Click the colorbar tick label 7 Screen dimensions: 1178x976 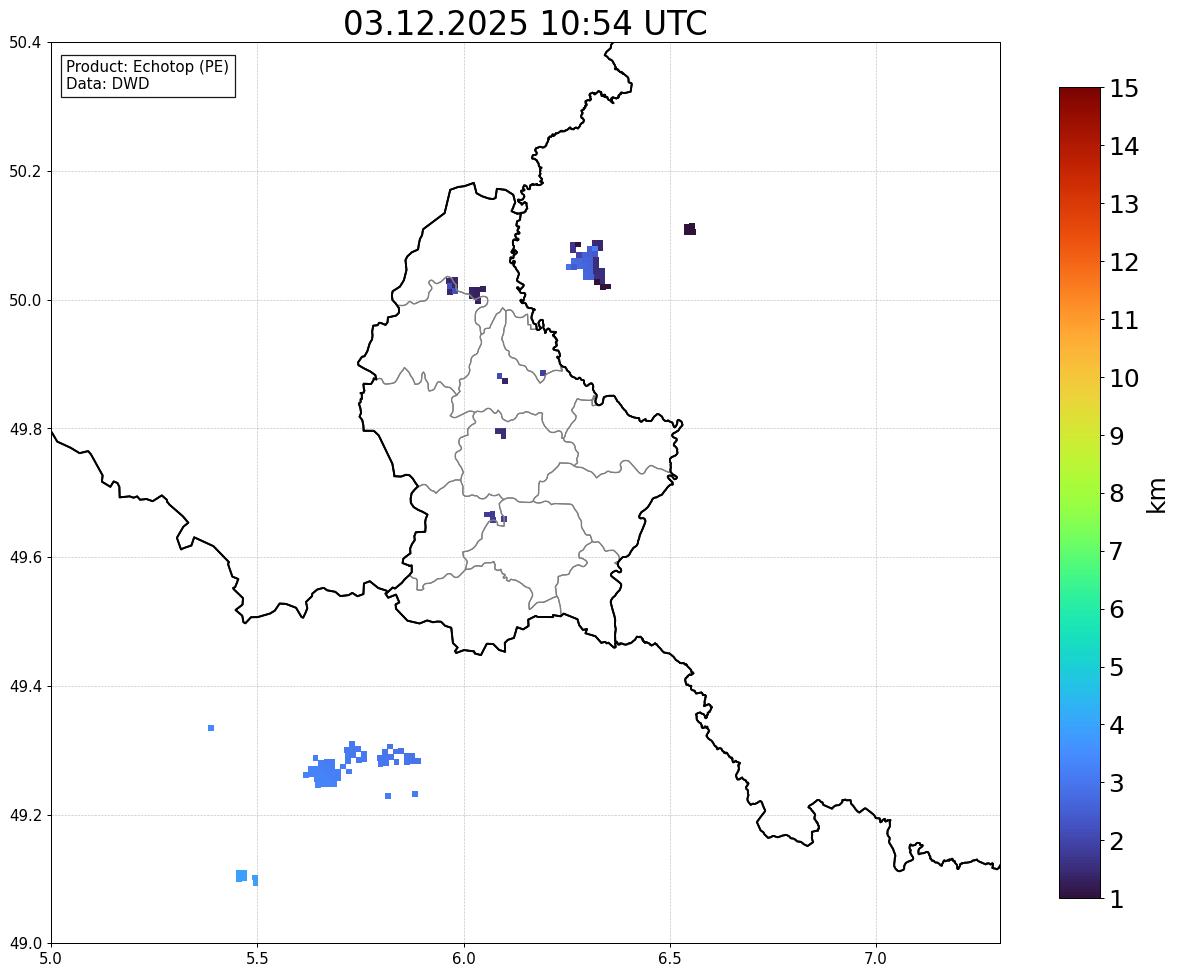[1117, 551]
